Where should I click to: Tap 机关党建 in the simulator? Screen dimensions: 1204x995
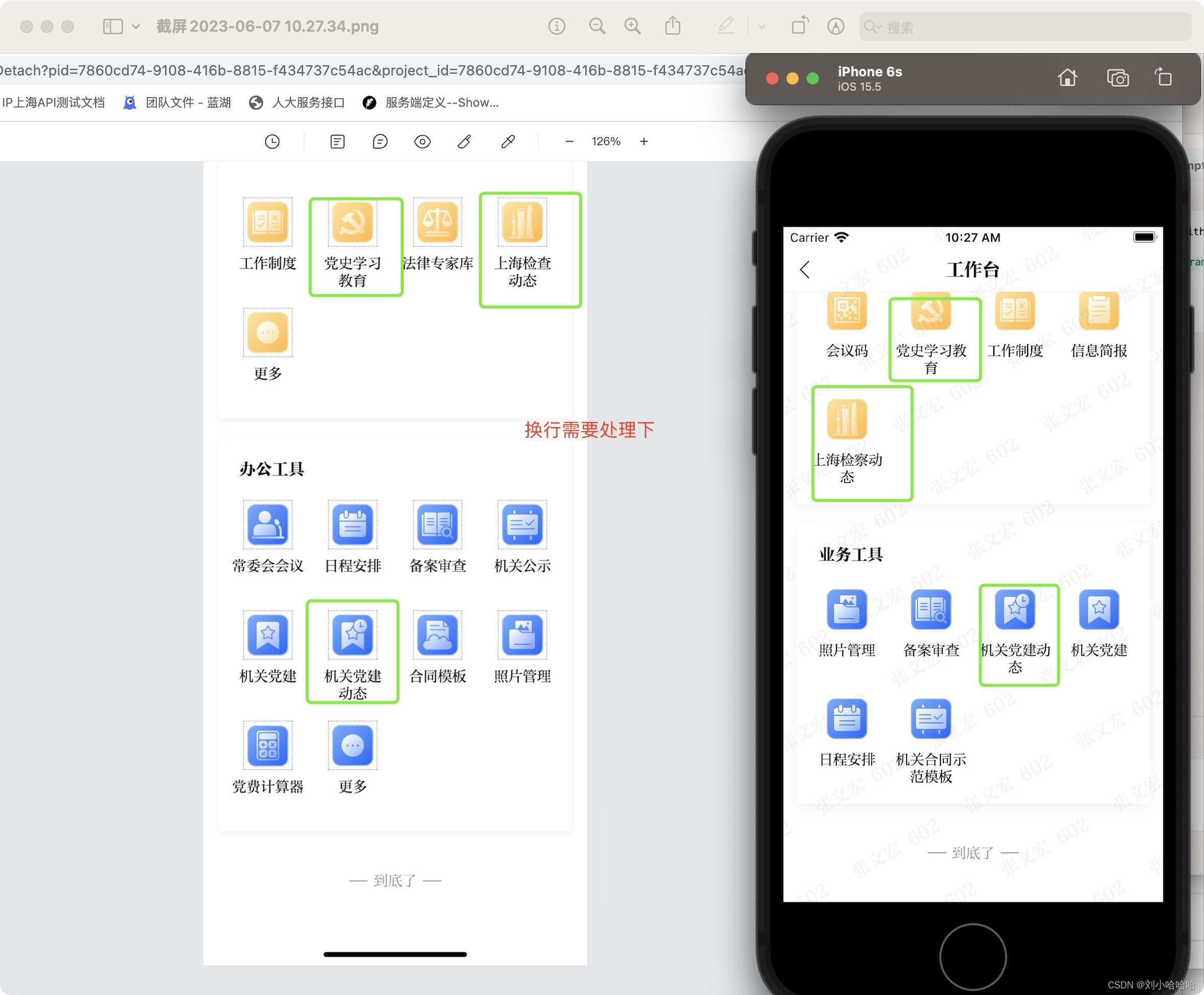[1099, 624]
